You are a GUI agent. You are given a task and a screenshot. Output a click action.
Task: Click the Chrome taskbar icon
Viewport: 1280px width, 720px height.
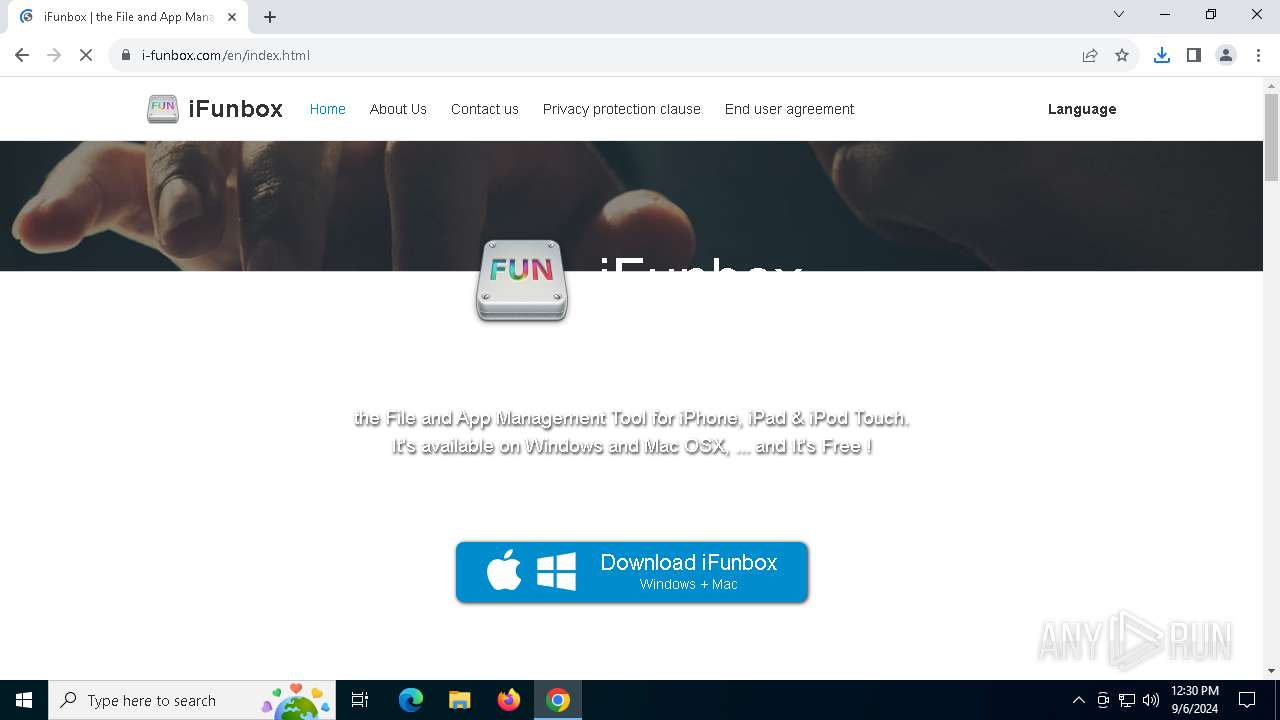point(558,700)
